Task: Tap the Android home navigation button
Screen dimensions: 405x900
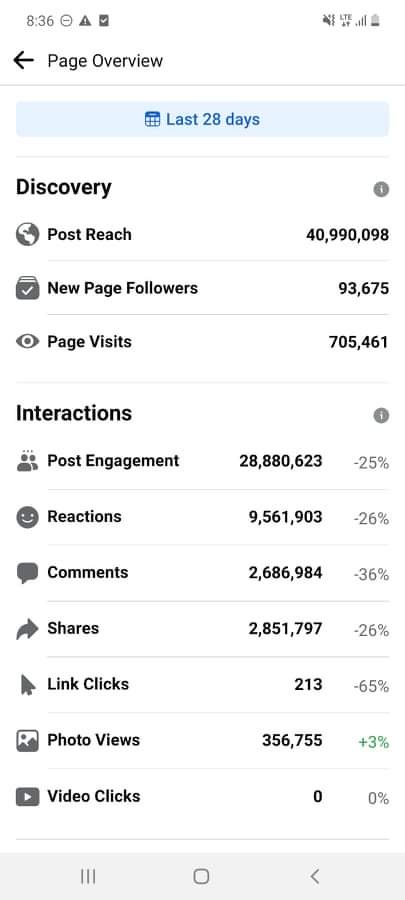Action: [201, 876]
